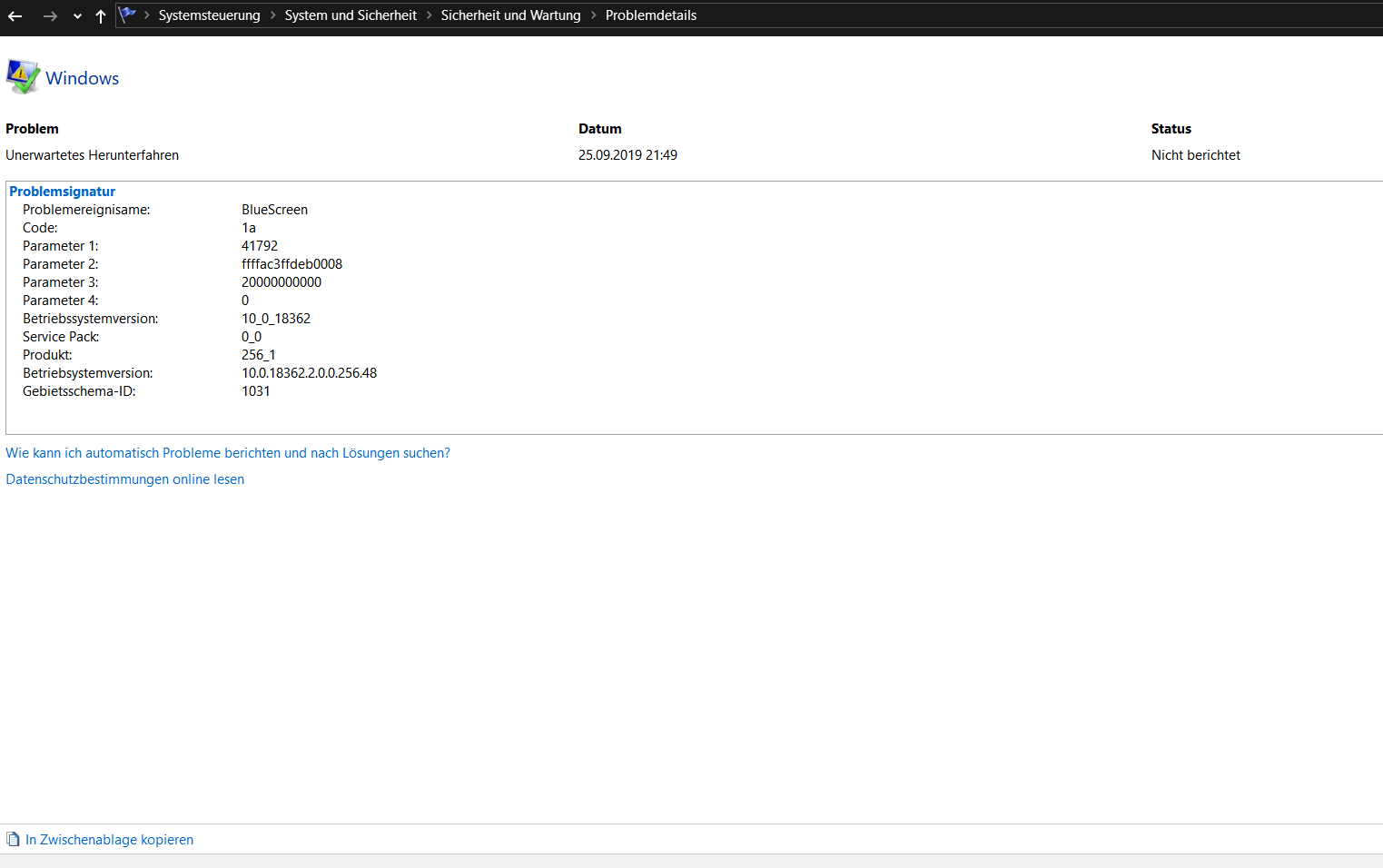The image size is (1383, 868).
Task: Select Parameter 1 value 41792
Action: 260,246
